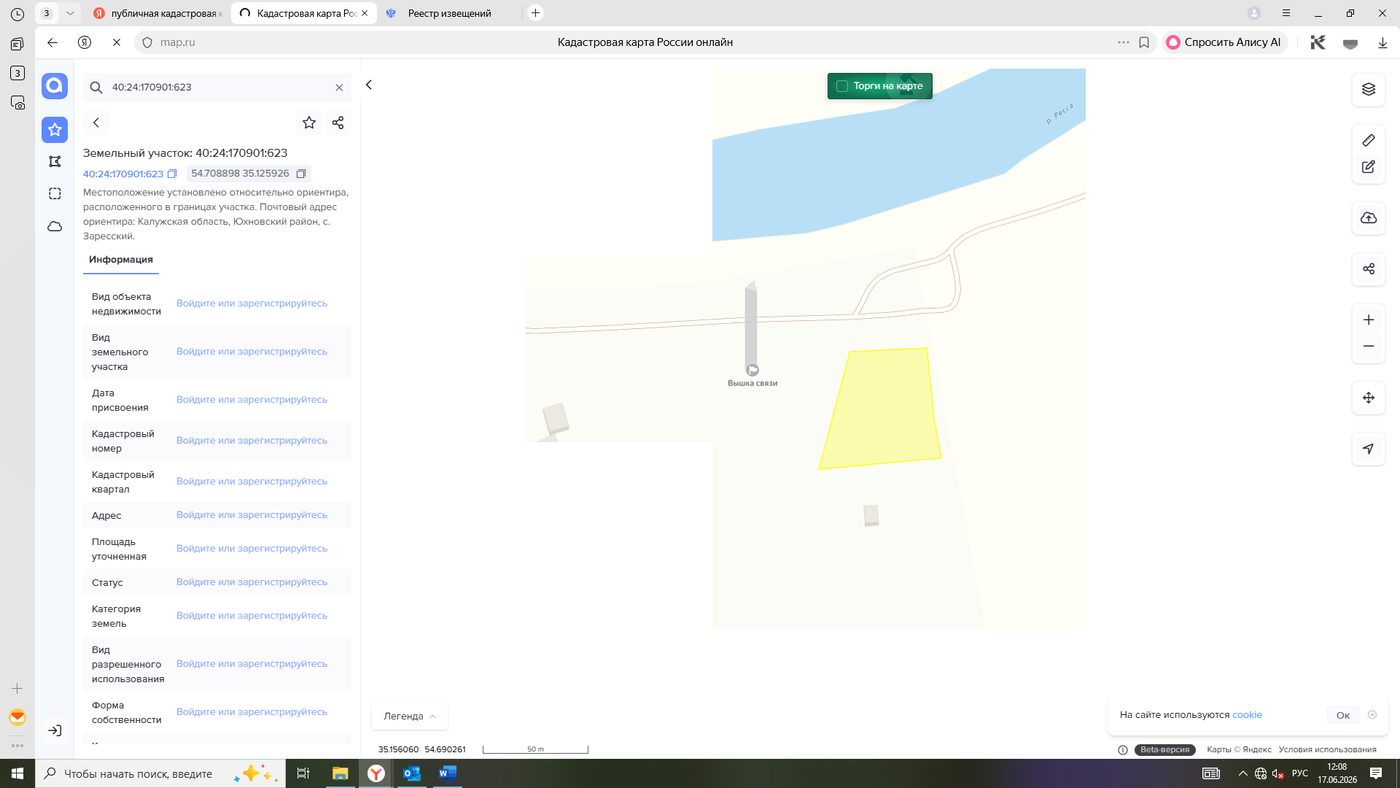Clear the cadastral number search field

pos(339,87)
